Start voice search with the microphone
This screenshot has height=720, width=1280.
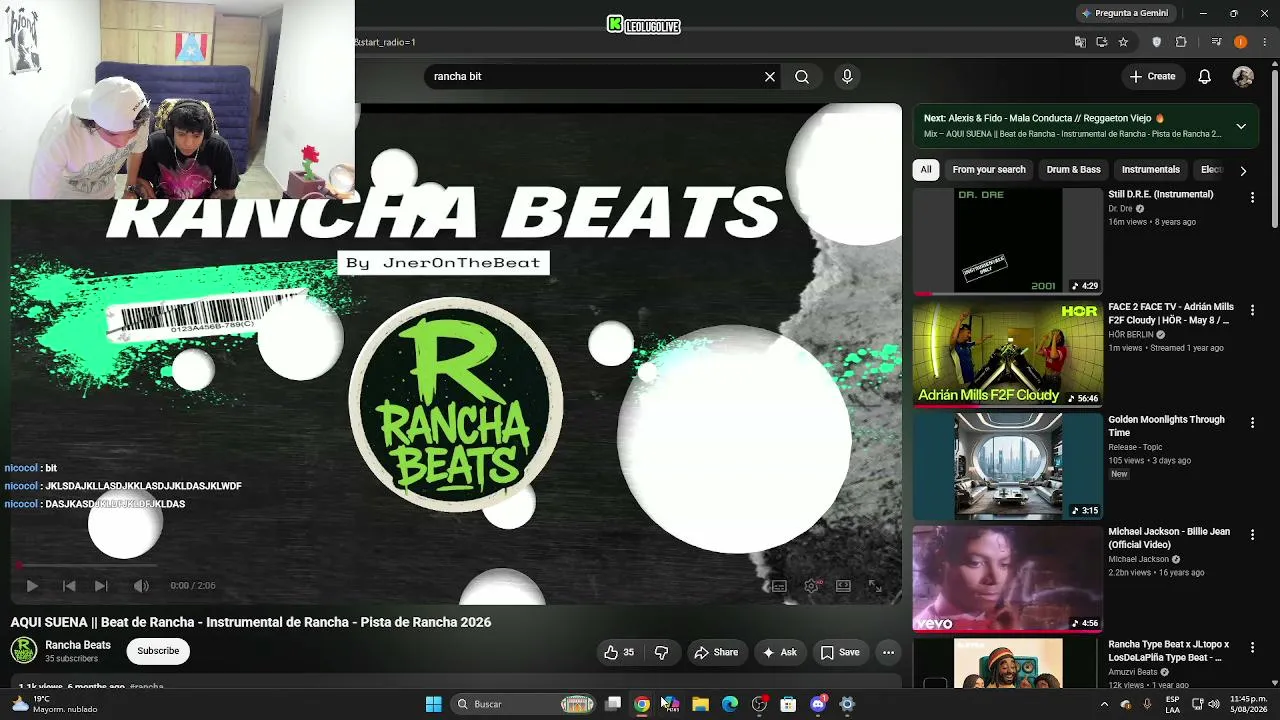pos(847,76)
